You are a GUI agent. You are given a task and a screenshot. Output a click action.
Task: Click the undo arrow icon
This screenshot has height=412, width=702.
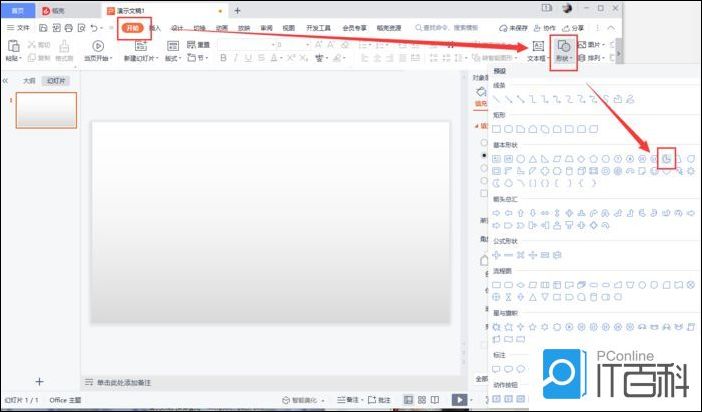pos(94,28)
